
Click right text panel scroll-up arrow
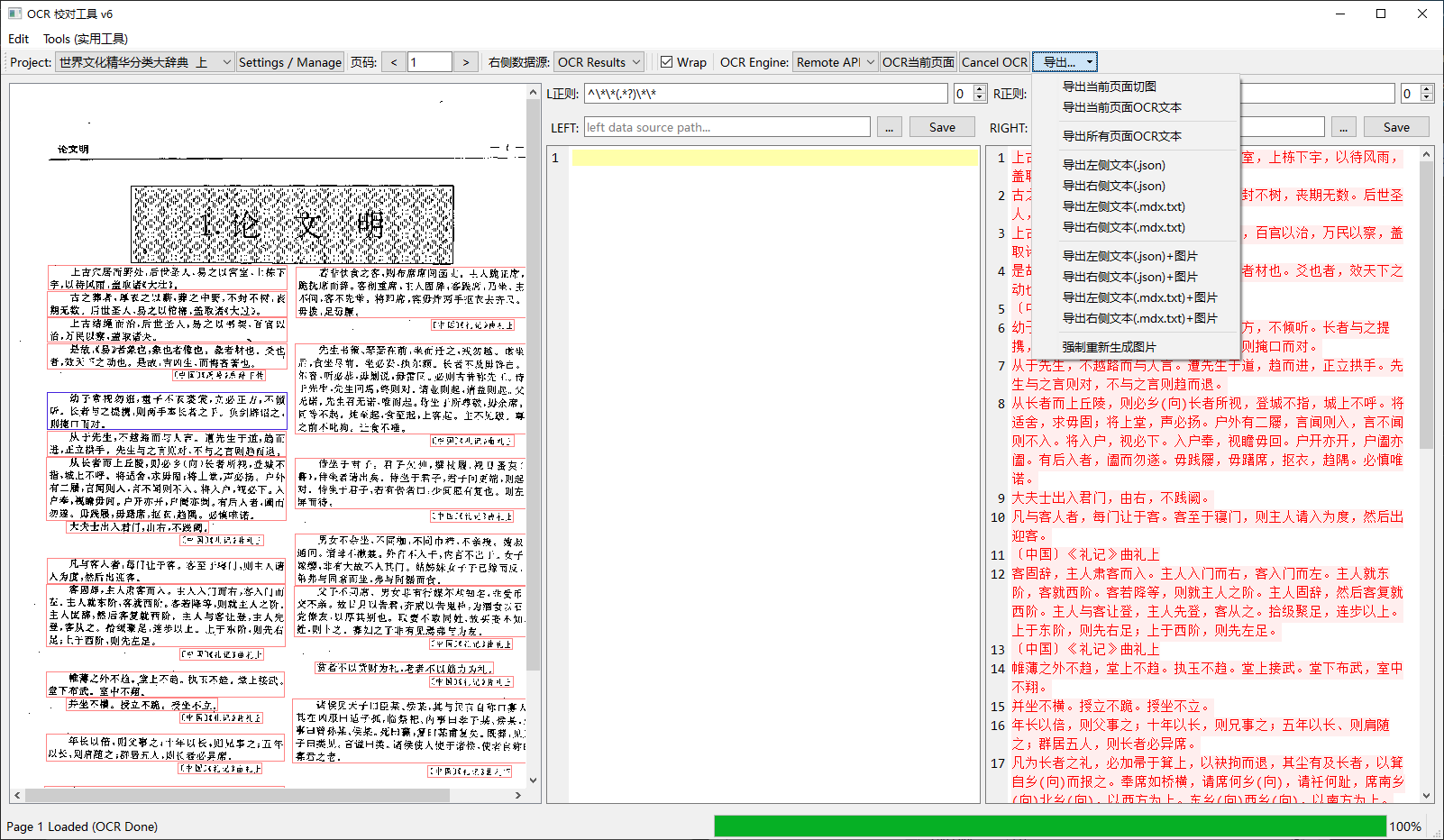pos(1426,155)
